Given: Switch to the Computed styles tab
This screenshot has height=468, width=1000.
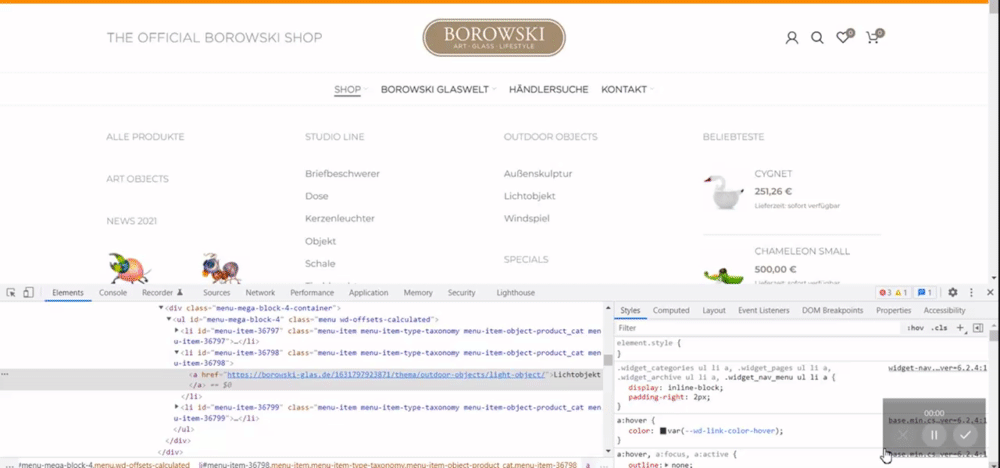Looking at the screenshot, I should [671, 311].
